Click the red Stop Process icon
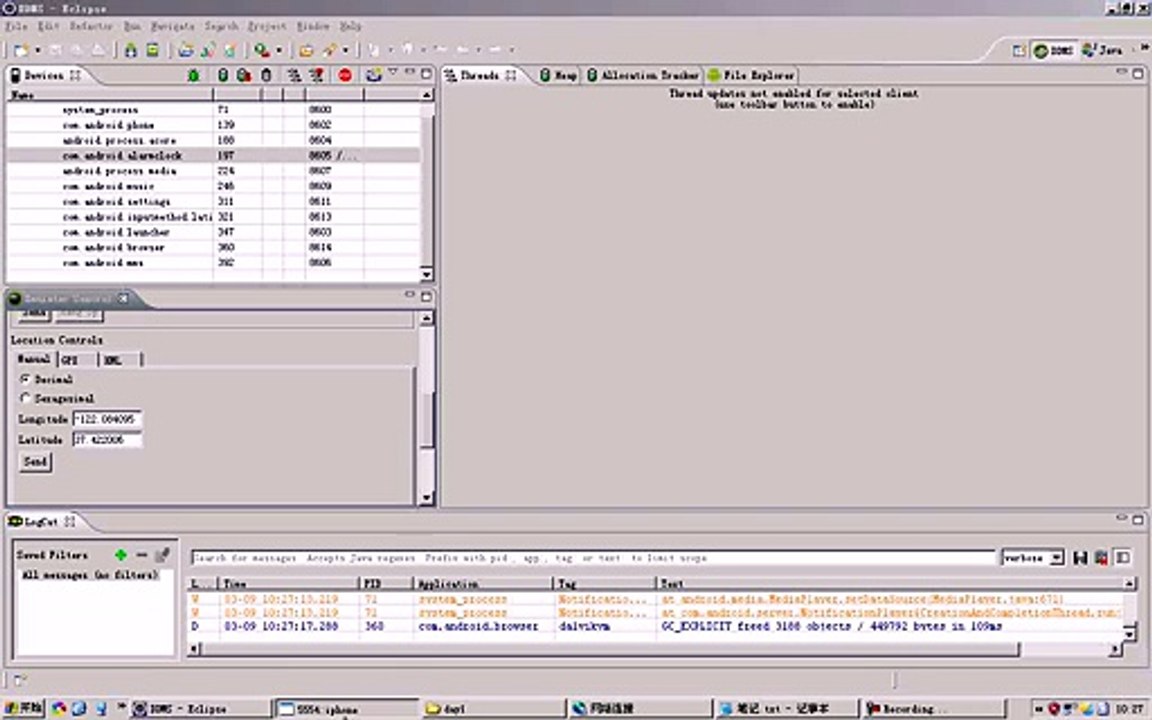Screen dimensions: 1152x720 [345, 75]
